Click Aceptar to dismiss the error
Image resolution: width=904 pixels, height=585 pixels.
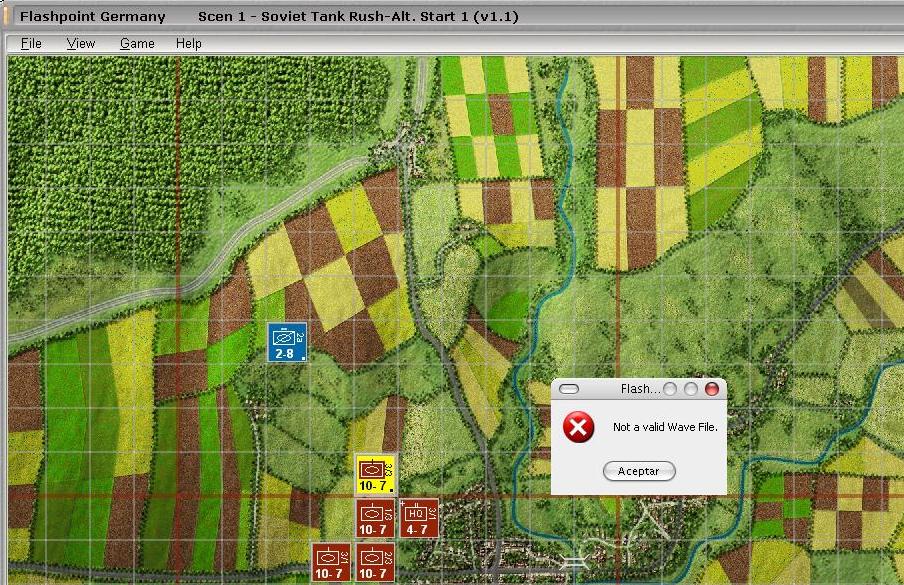(639, 471)
